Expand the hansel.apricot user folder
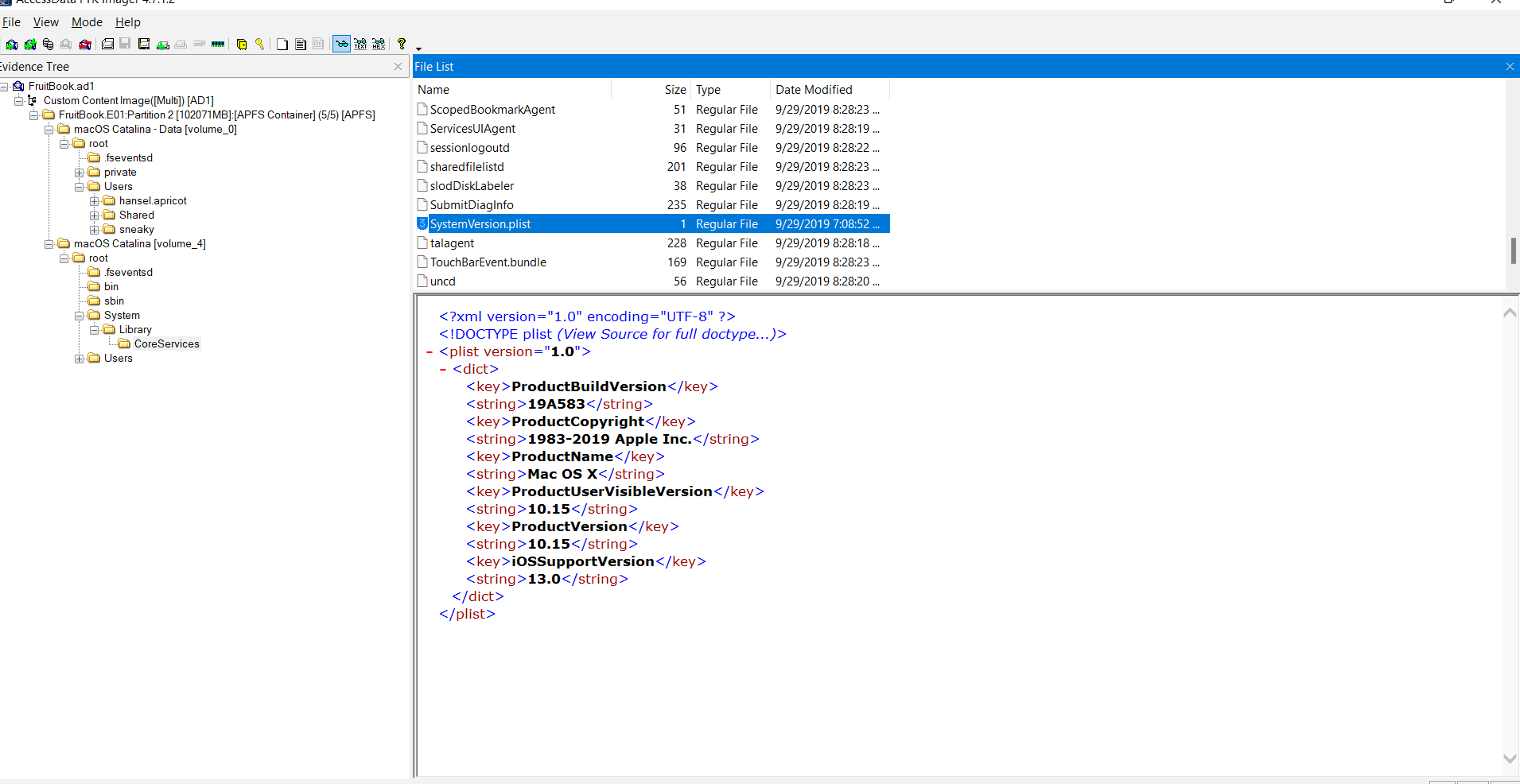This screenshot has height=784, width=1520. pyautogui.click(x=95, y=200)
